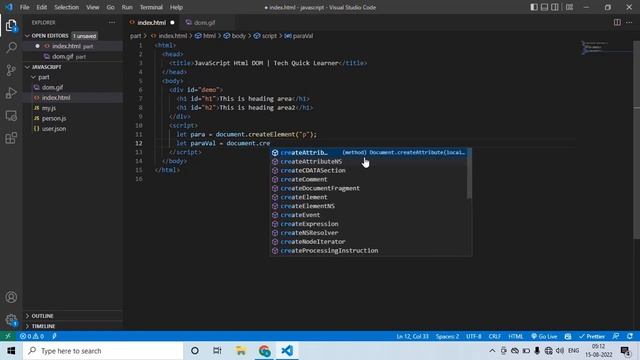
Task: Open the Selection menu
Action: [x=67, y=7]
